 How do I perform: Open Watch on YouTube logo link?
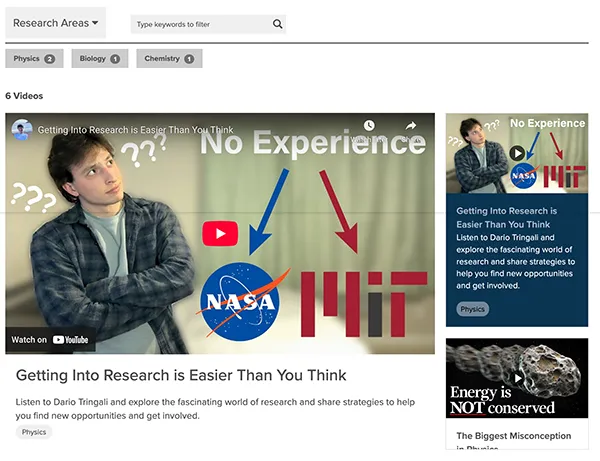[x=50, y=340]
